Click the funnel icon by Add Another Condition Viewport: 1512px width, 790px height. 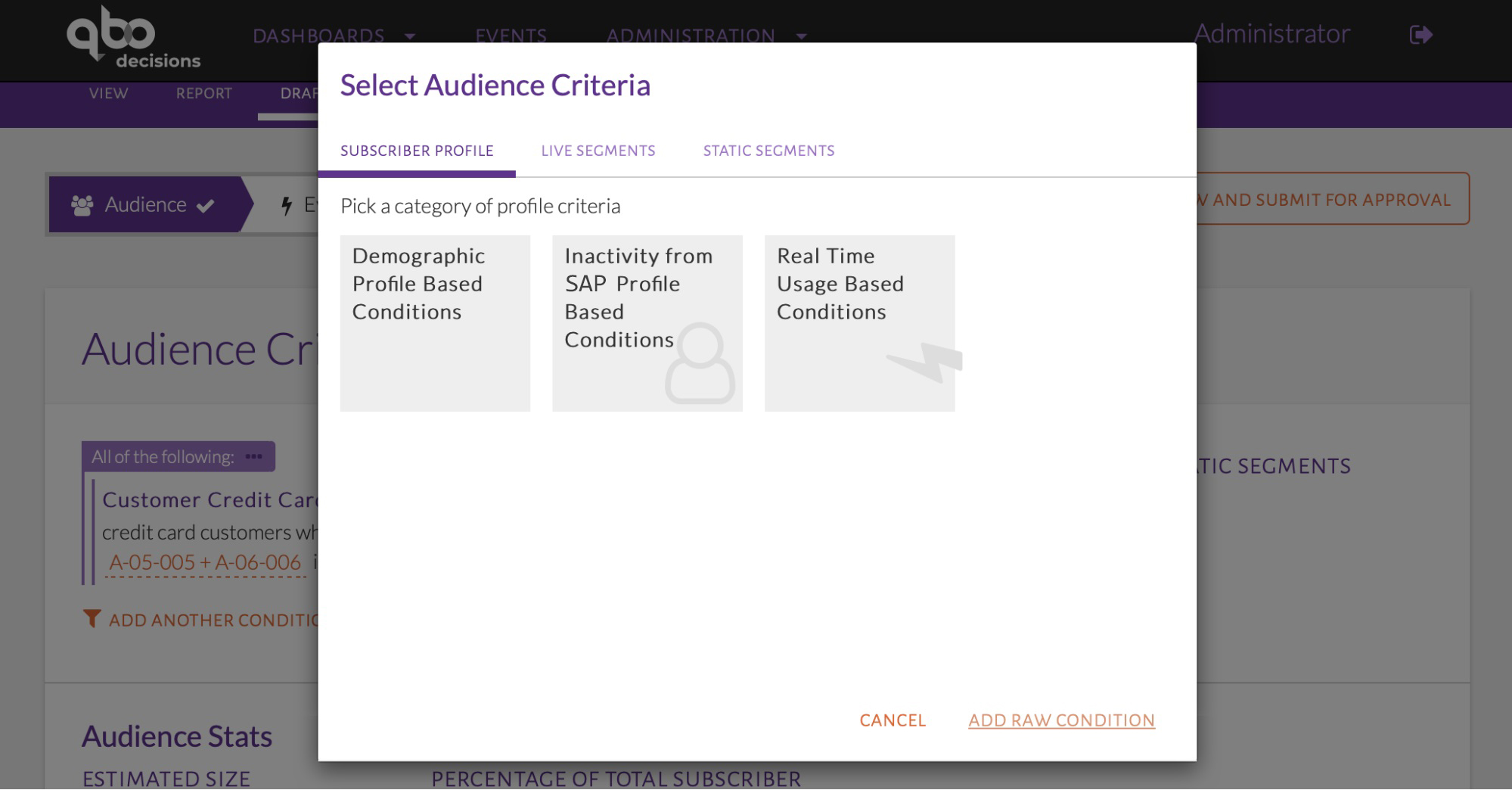coord(92,619)
